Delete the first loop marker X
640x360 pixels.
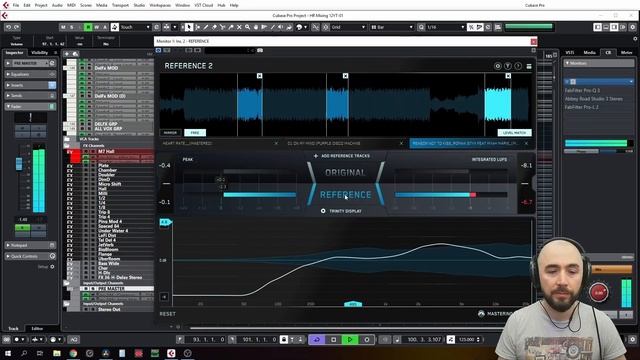click(x=259, y=76)
